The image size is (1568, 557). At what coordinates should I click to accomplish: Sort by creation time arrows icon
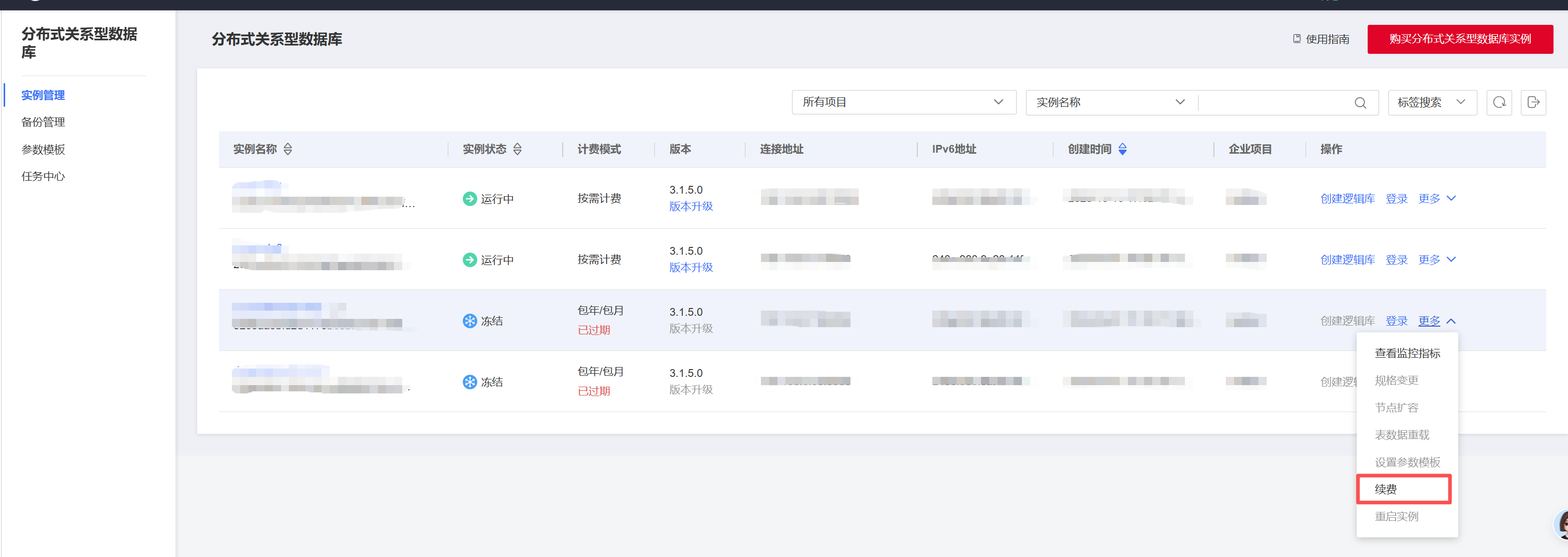click(1122, 149)
